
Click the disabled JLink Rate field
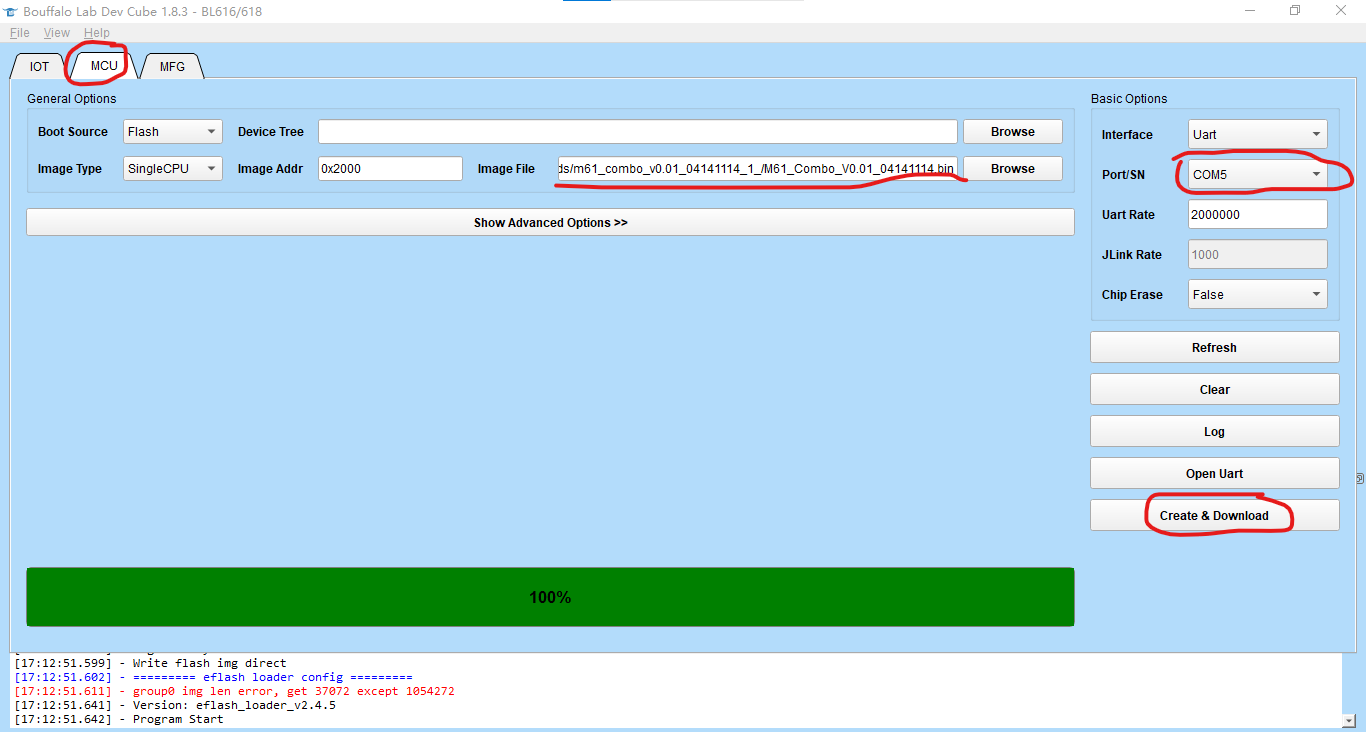point(1258,255)
